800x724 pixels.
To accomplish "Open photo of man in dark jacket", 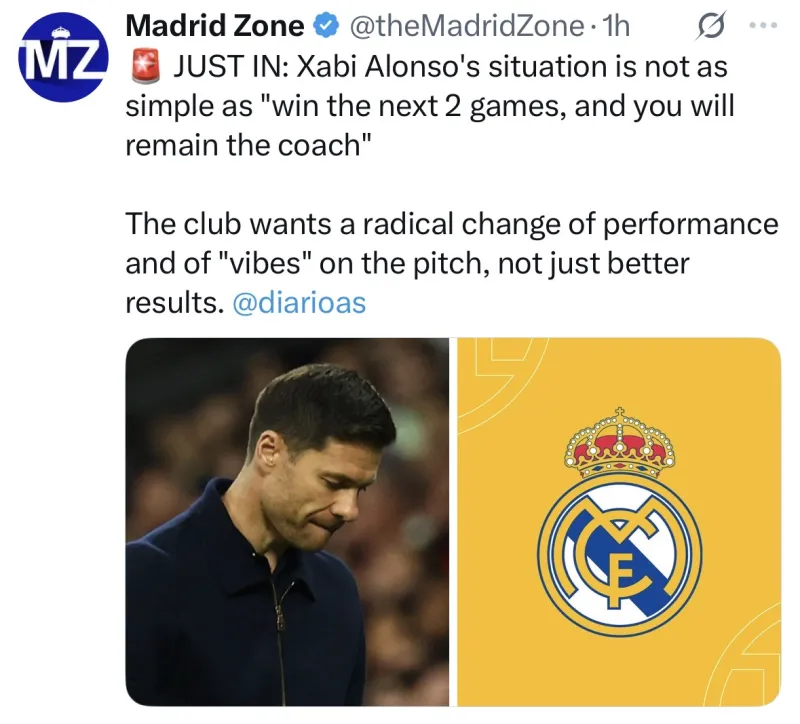I will pyautogui.click(x=287, y=522).
